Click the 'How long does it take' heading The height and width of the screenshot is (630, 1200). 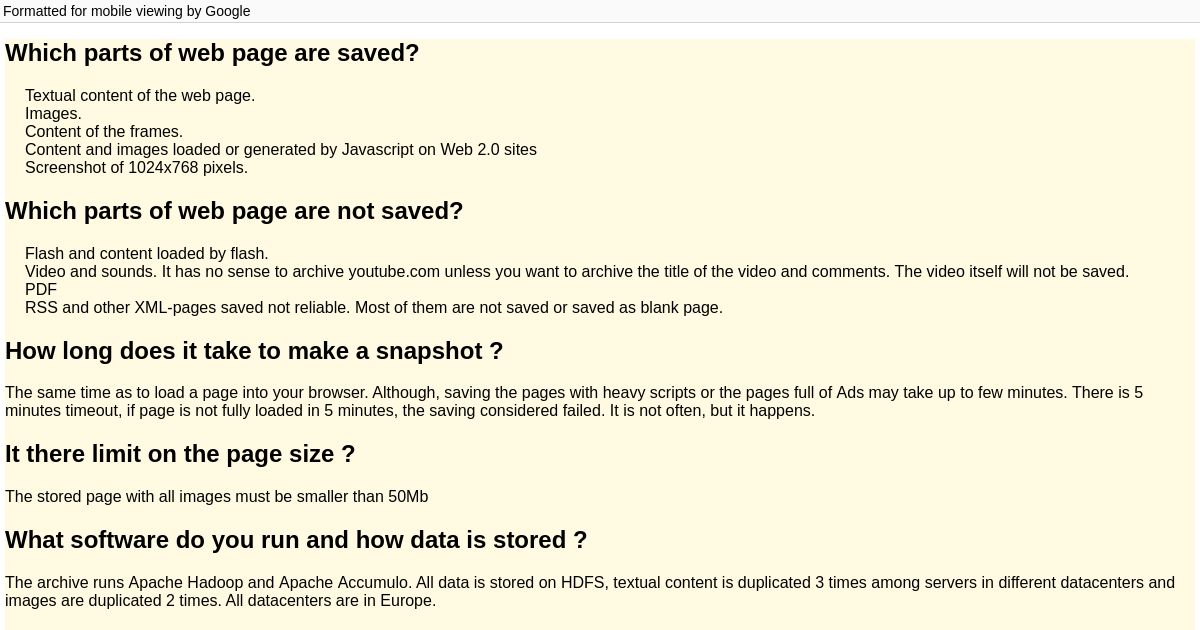254,351
